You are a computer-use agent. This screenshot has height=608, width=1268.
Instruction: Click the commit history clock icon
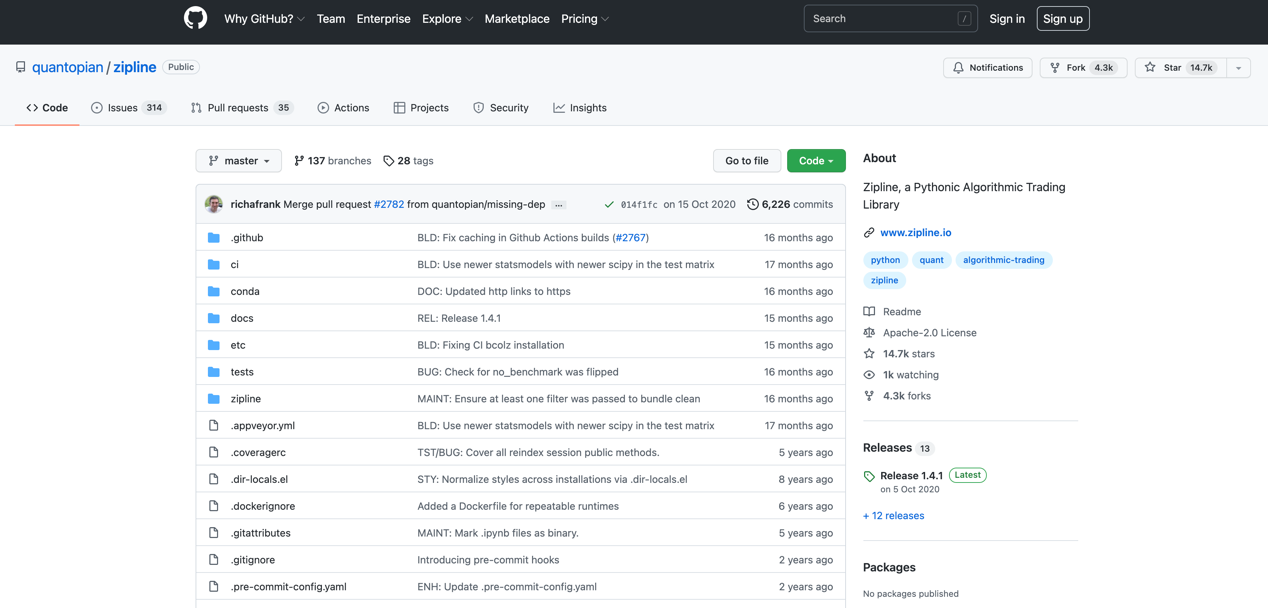click(x=752, y=204)
